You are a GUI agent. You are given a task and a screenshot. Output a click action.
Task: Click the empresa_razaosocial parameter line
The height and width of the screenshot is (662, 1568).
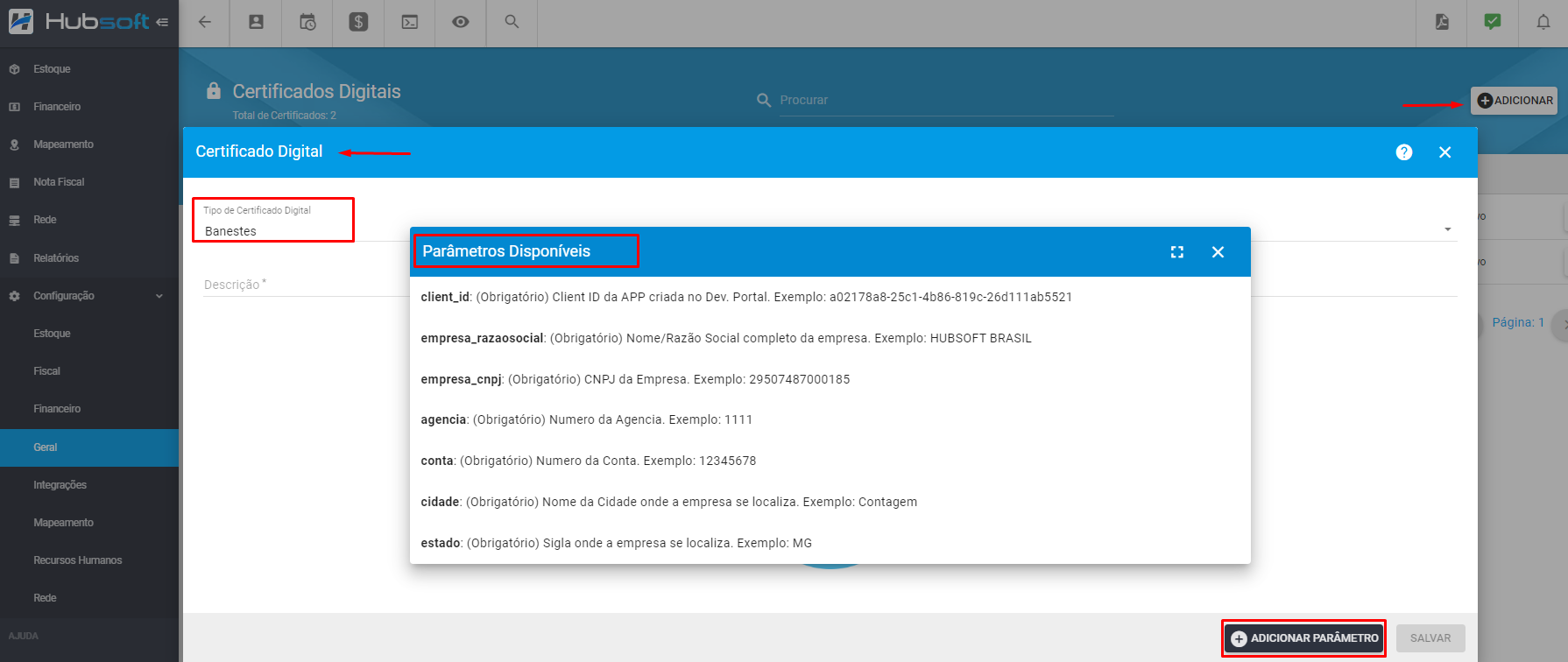pos(726,338)
